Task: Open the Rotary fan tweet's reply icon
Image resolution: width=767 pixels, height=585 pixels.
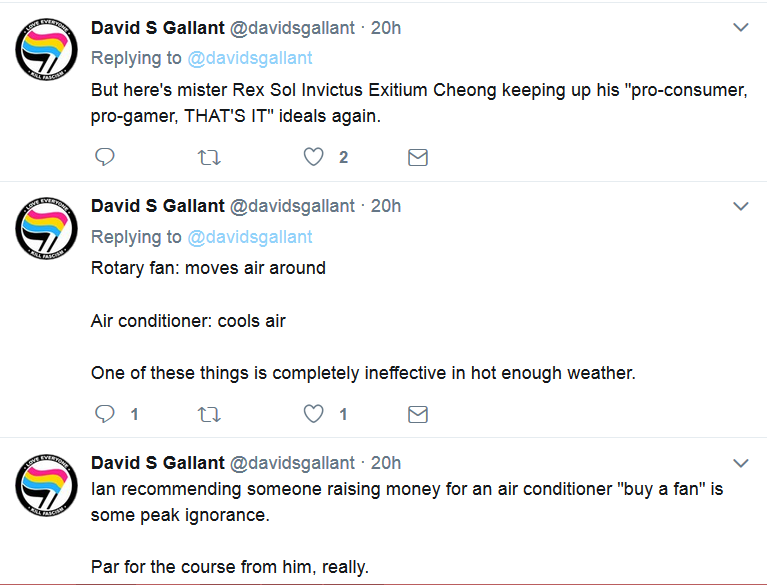Action: (104, 414)
